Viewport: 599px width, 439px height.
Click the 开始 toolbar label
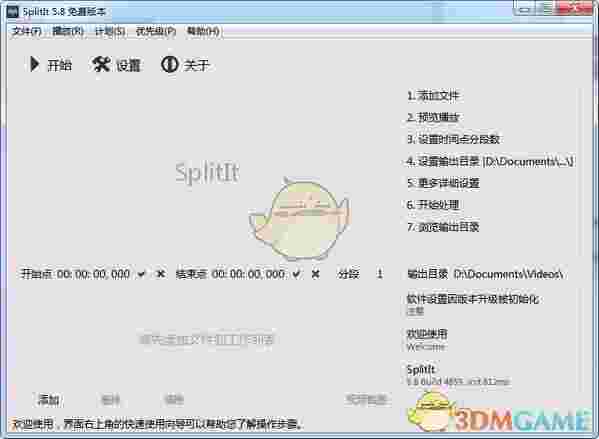(x=60, y=65)
